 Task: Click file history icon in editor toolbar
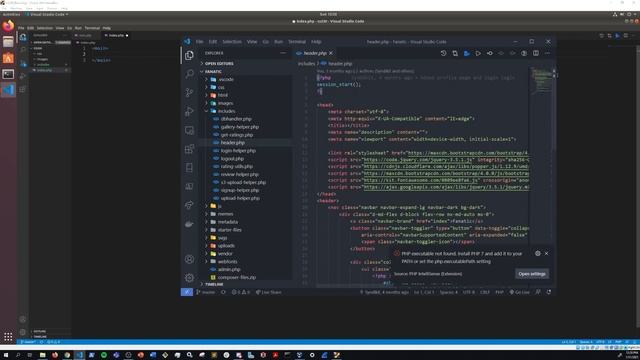click(x=443, y=53)
